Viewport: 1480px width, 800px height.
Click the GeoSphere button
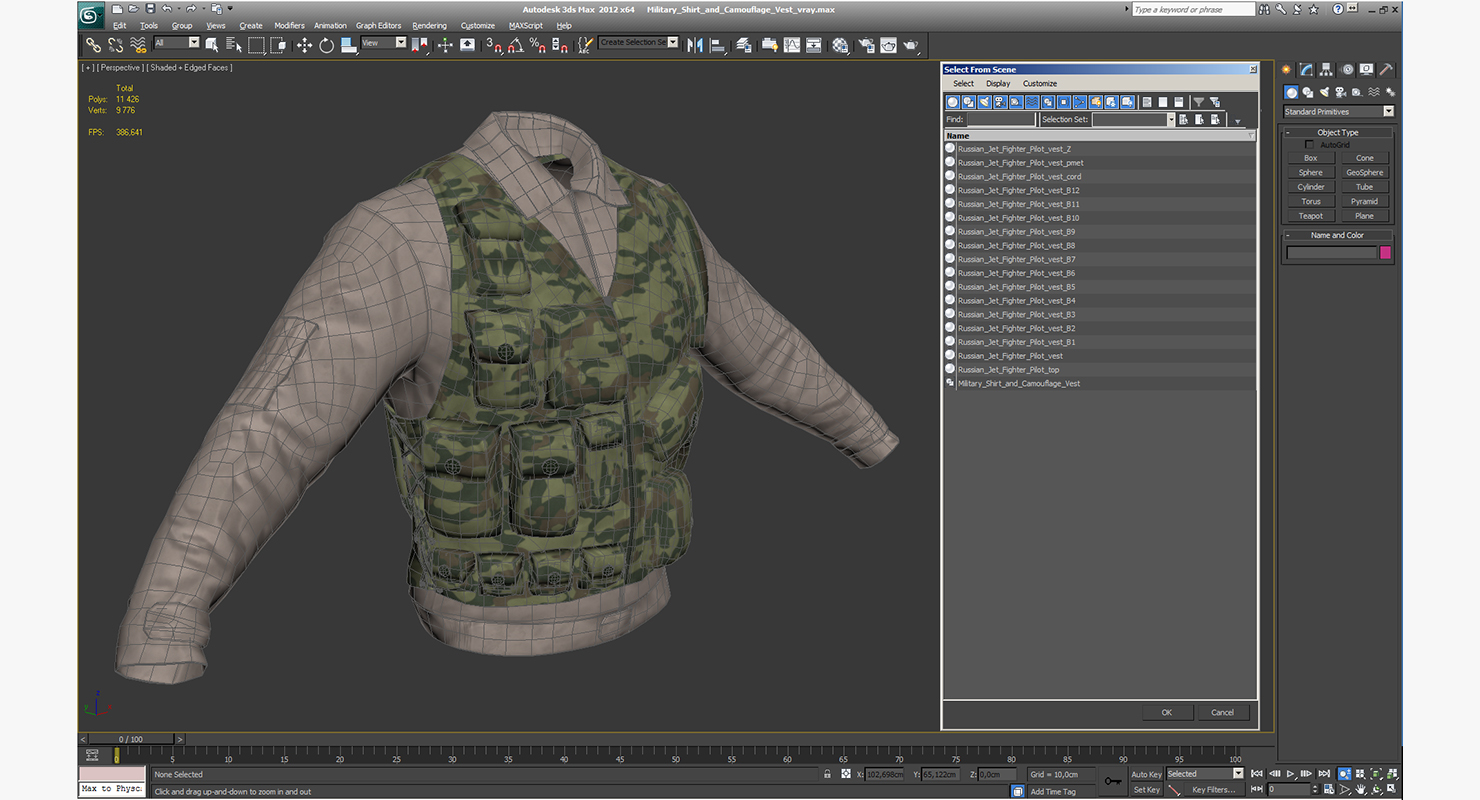(1365, 173)
